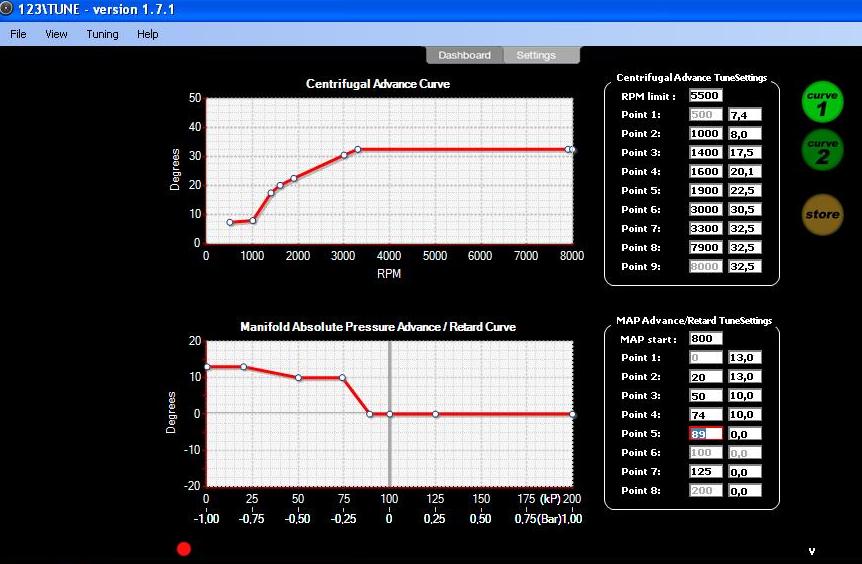Switch to the Dashboard tab
The image size is (862, 564).
coord(464,55)
